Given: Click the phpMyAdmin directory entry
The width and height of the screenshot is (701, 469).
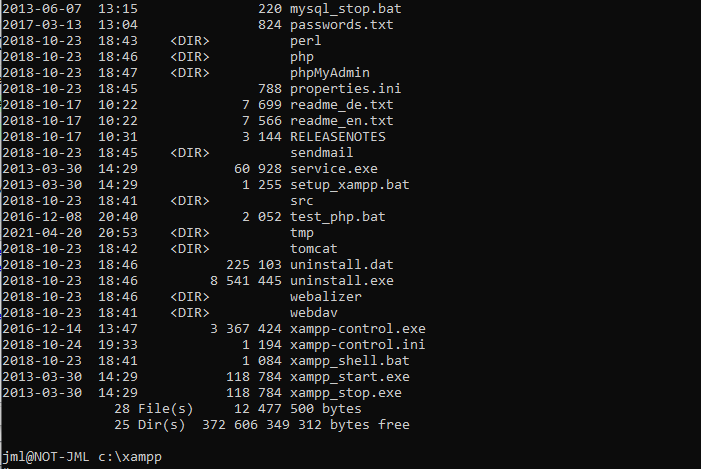Looking at the screenshot, I should pos(329,72).
